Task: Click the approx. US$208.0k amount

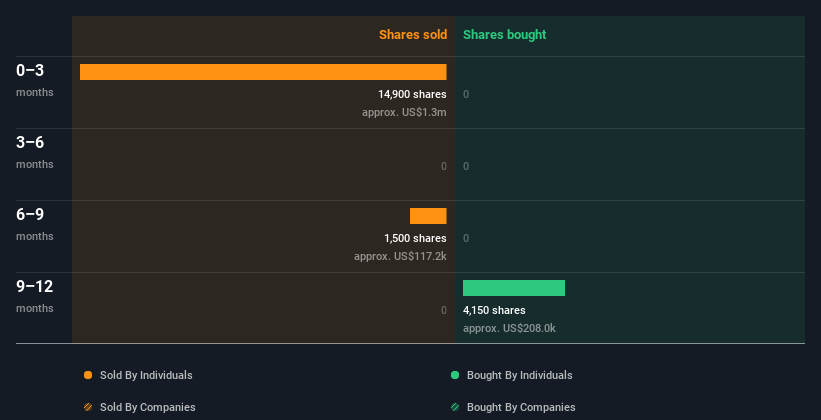Action: (x=509, y=328)
